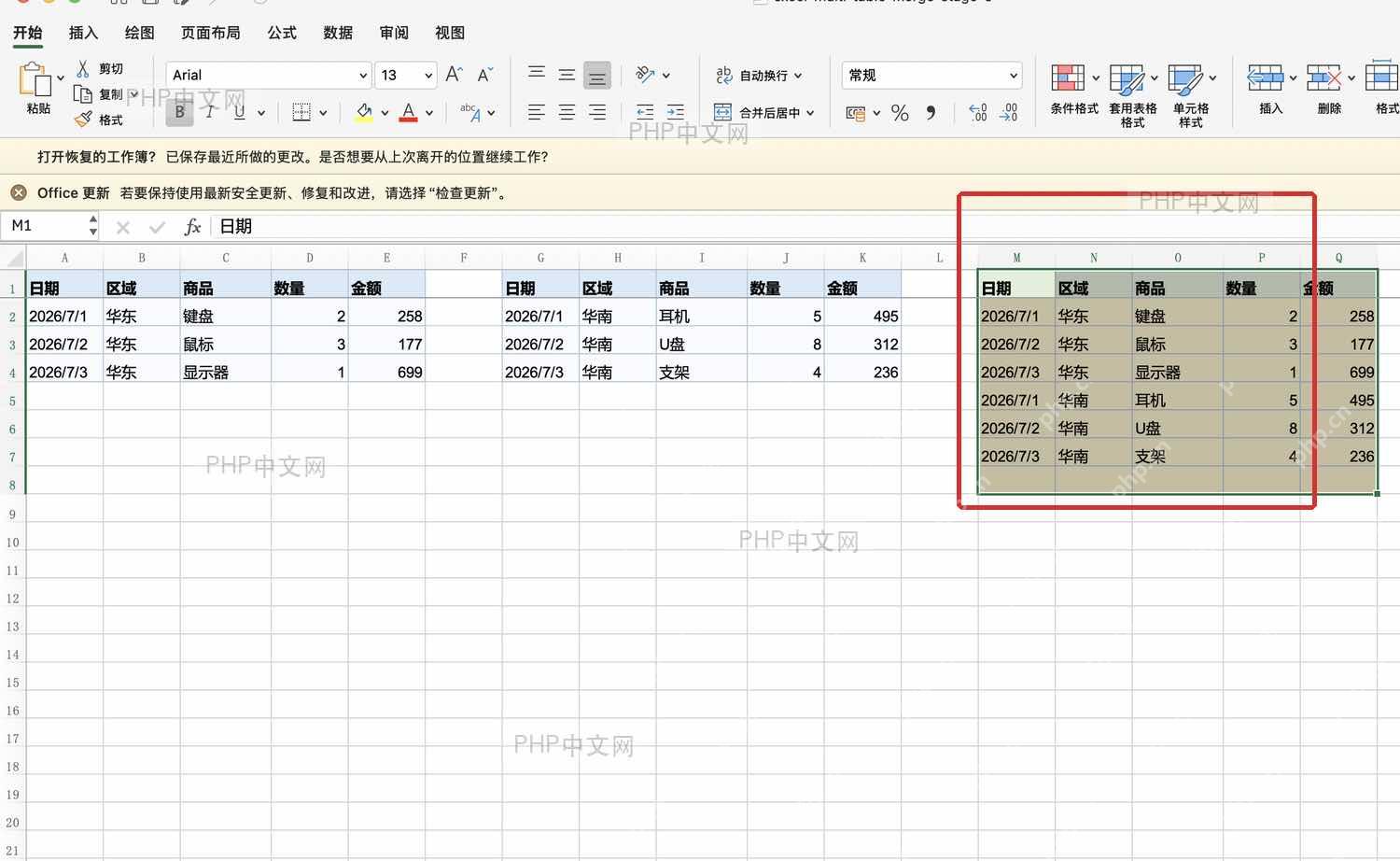Align text right

[x=597, y=113]
